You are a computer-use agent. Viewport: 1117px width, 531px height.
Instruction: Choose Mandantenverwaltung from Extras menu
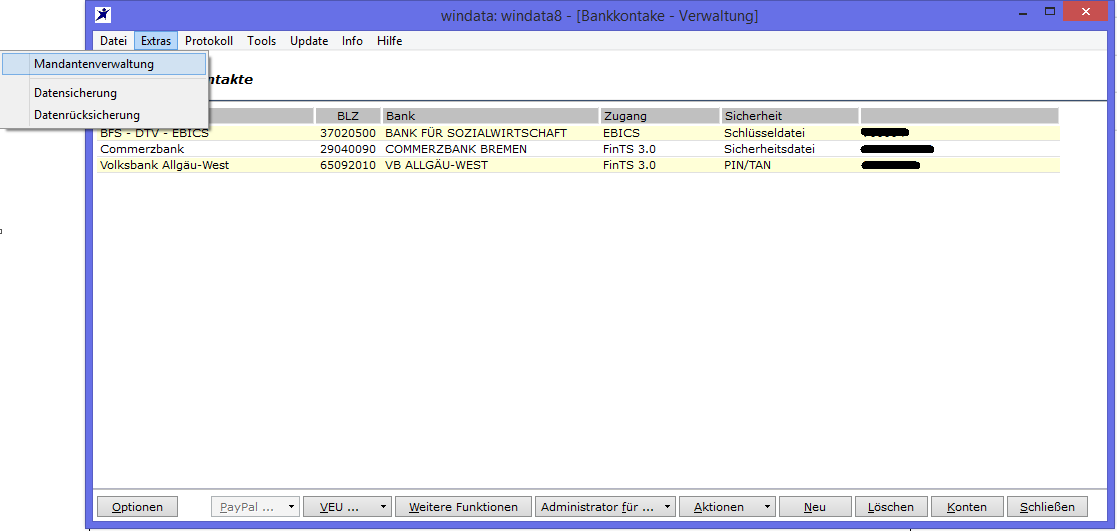[x=104, y=64]
